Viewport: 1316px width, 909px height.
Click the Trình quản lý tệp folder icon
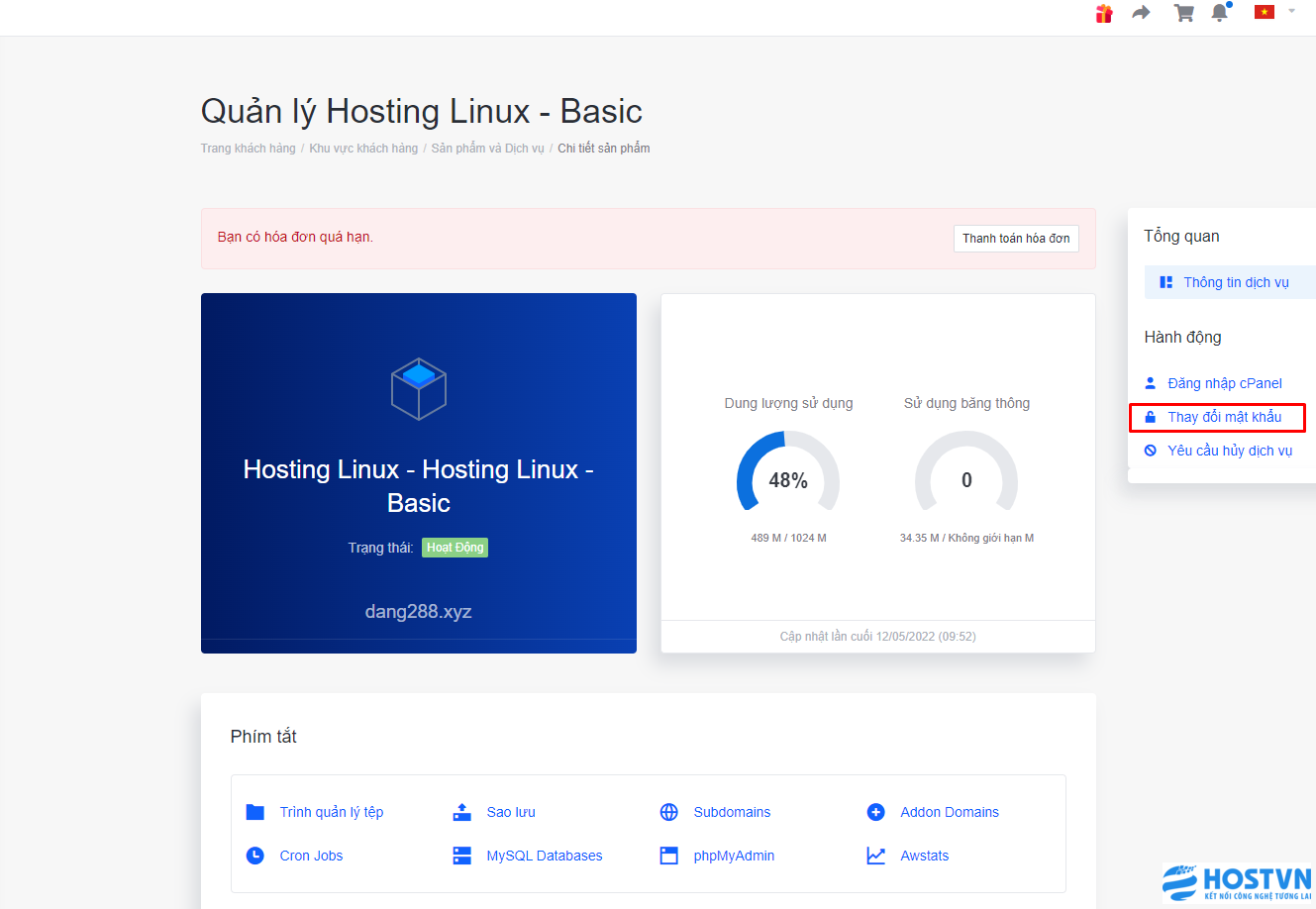(x=254, y=812)
